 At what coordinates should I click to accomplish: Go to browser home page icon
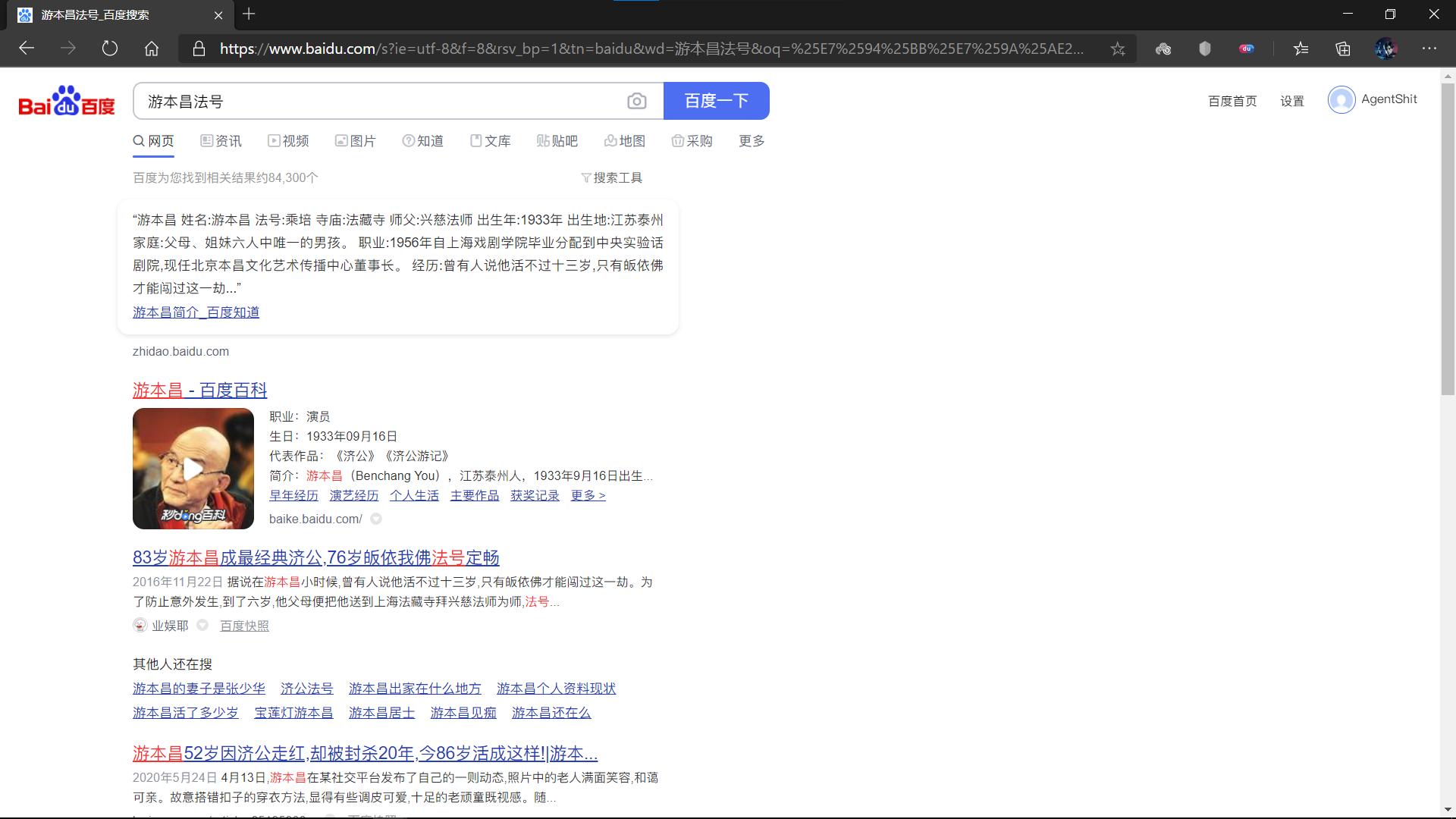[152, 49]
